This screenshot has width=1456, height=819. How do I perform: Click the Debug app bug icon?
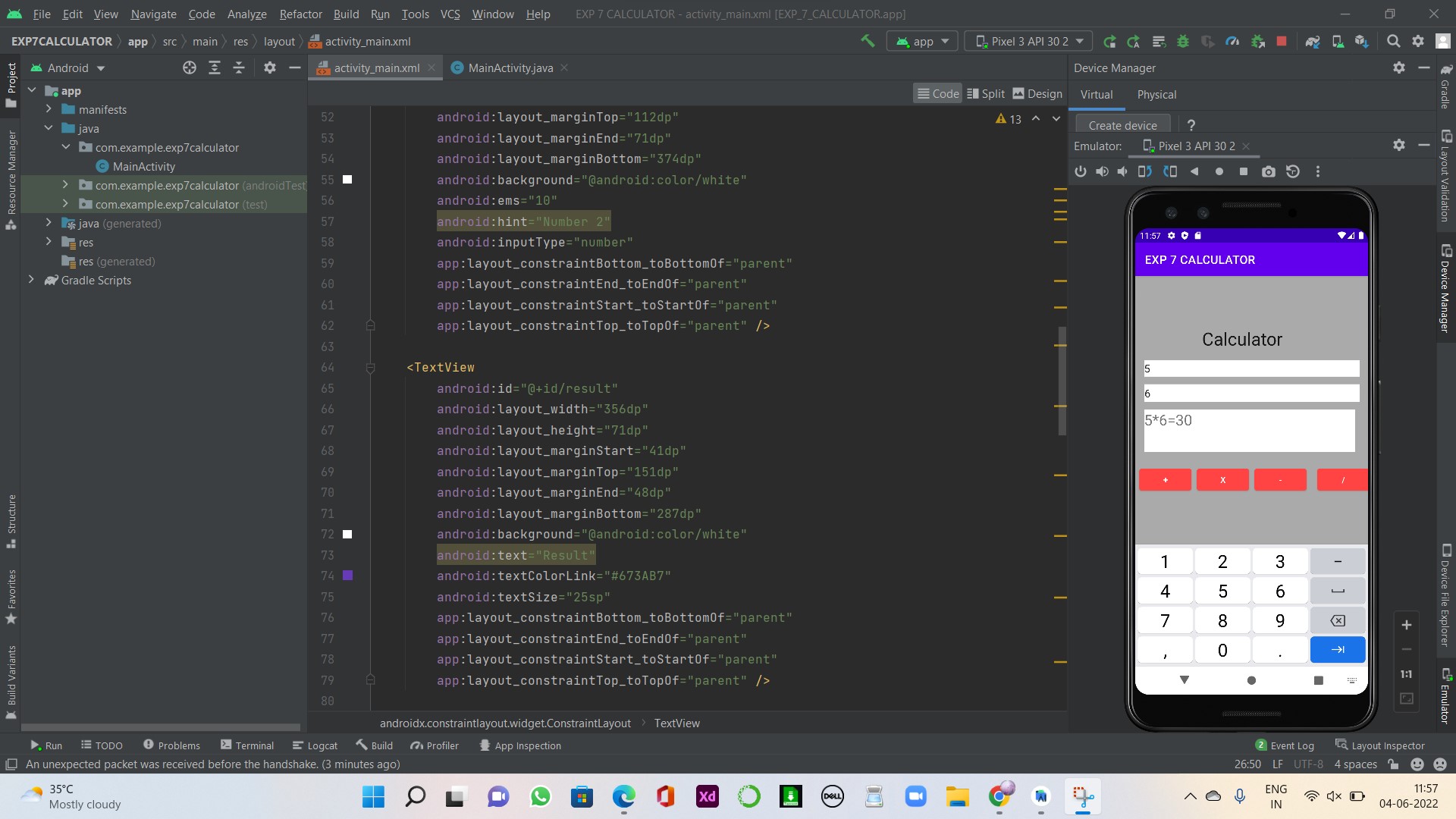tap(1182, 41)
